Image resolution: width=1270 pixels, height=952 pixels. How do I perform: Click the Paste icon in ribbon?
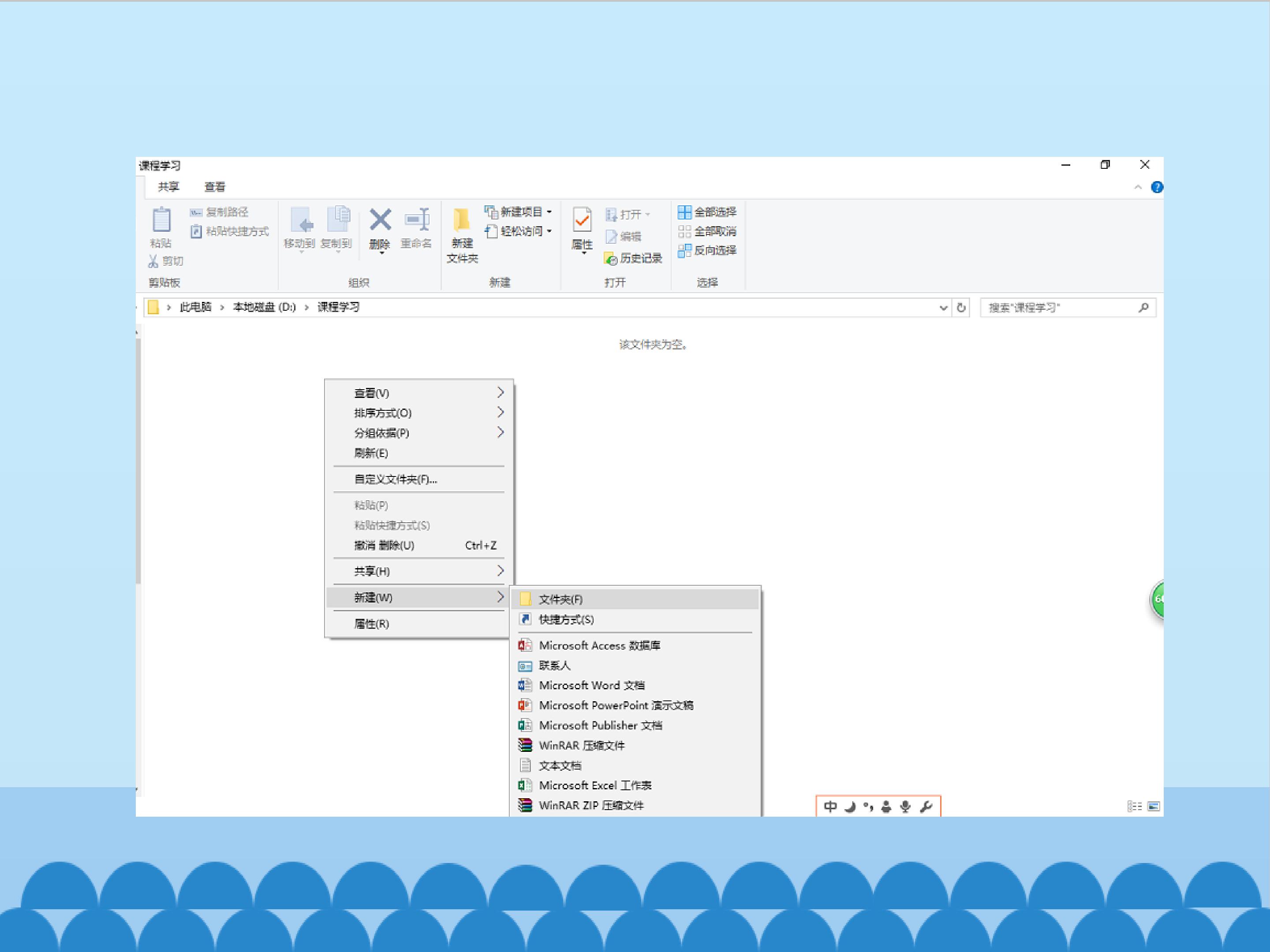point(161,220)
